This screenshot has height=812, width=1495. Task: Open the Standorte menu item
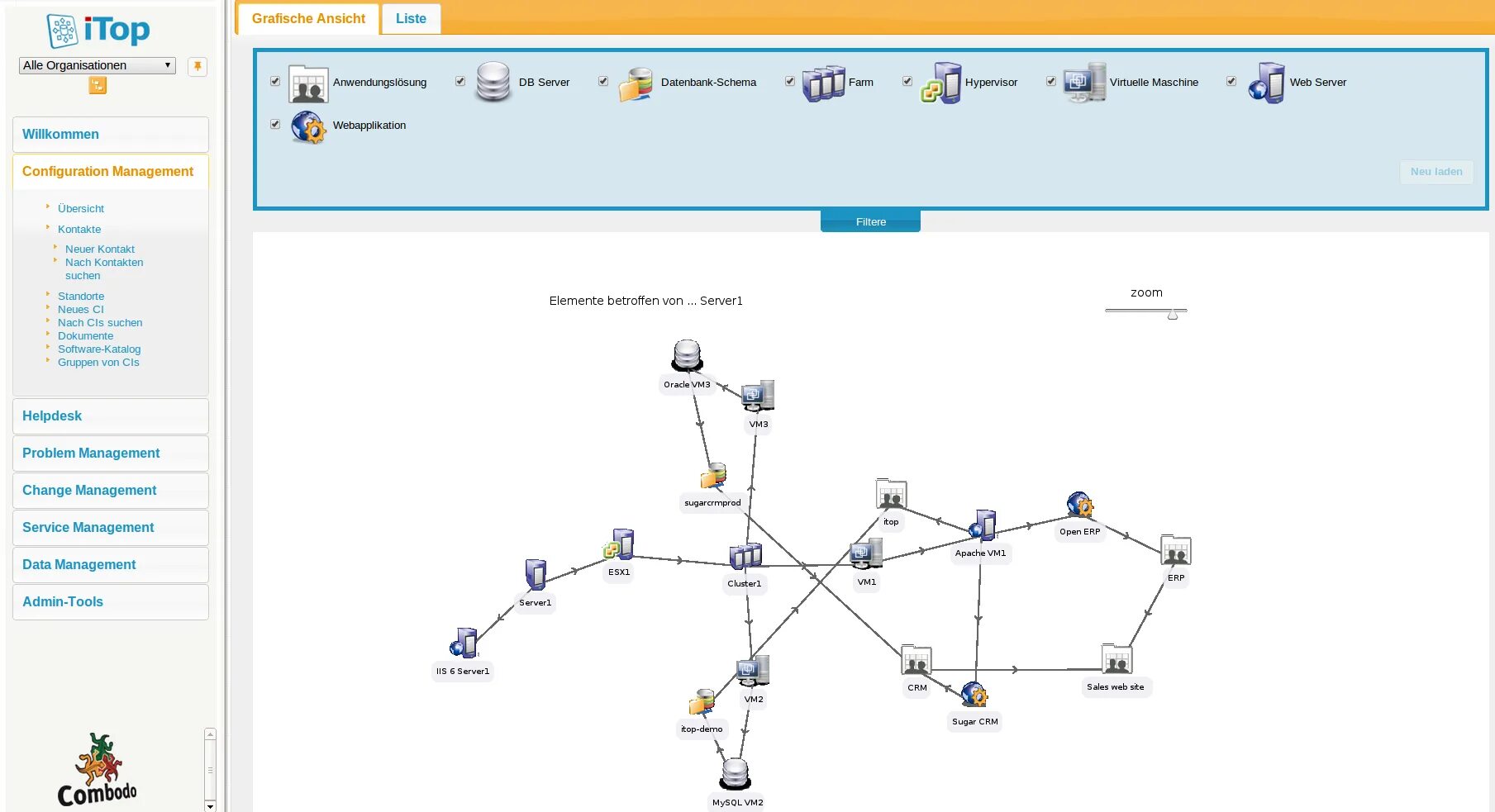click(x=81, y=296)
